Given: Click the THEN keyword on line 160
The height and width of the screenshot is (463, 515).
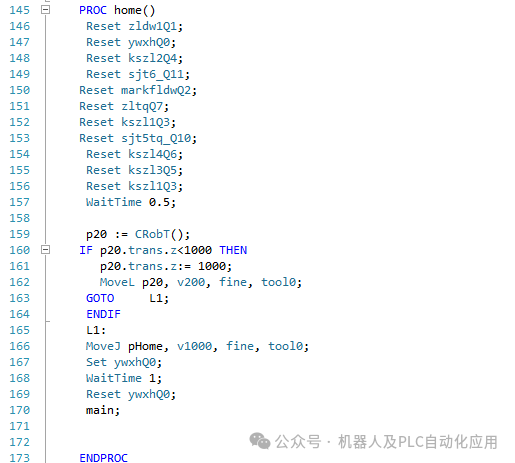Looking at the screenshot, I should (x=233, y=250).
